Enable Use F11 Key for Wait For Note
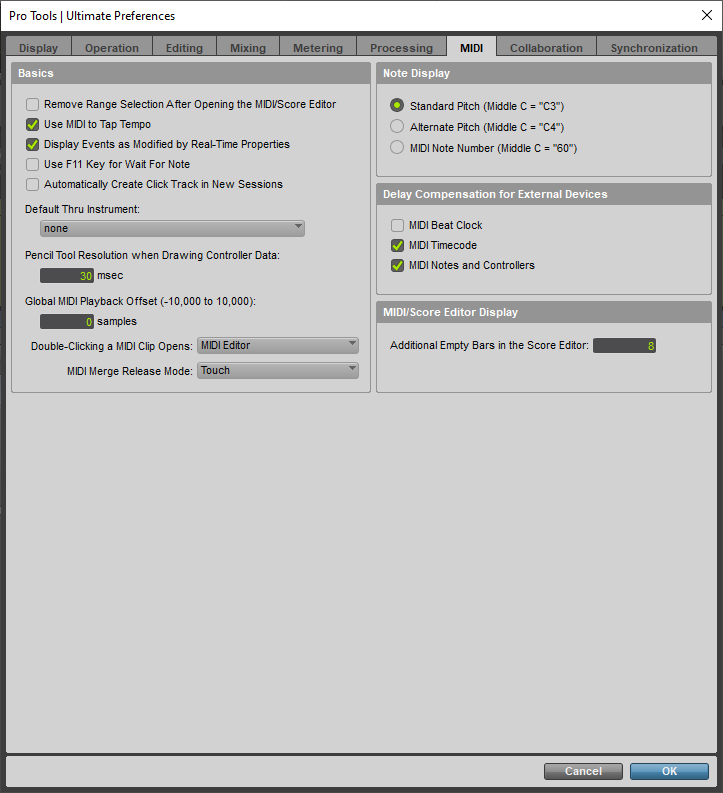 (32, 164)
